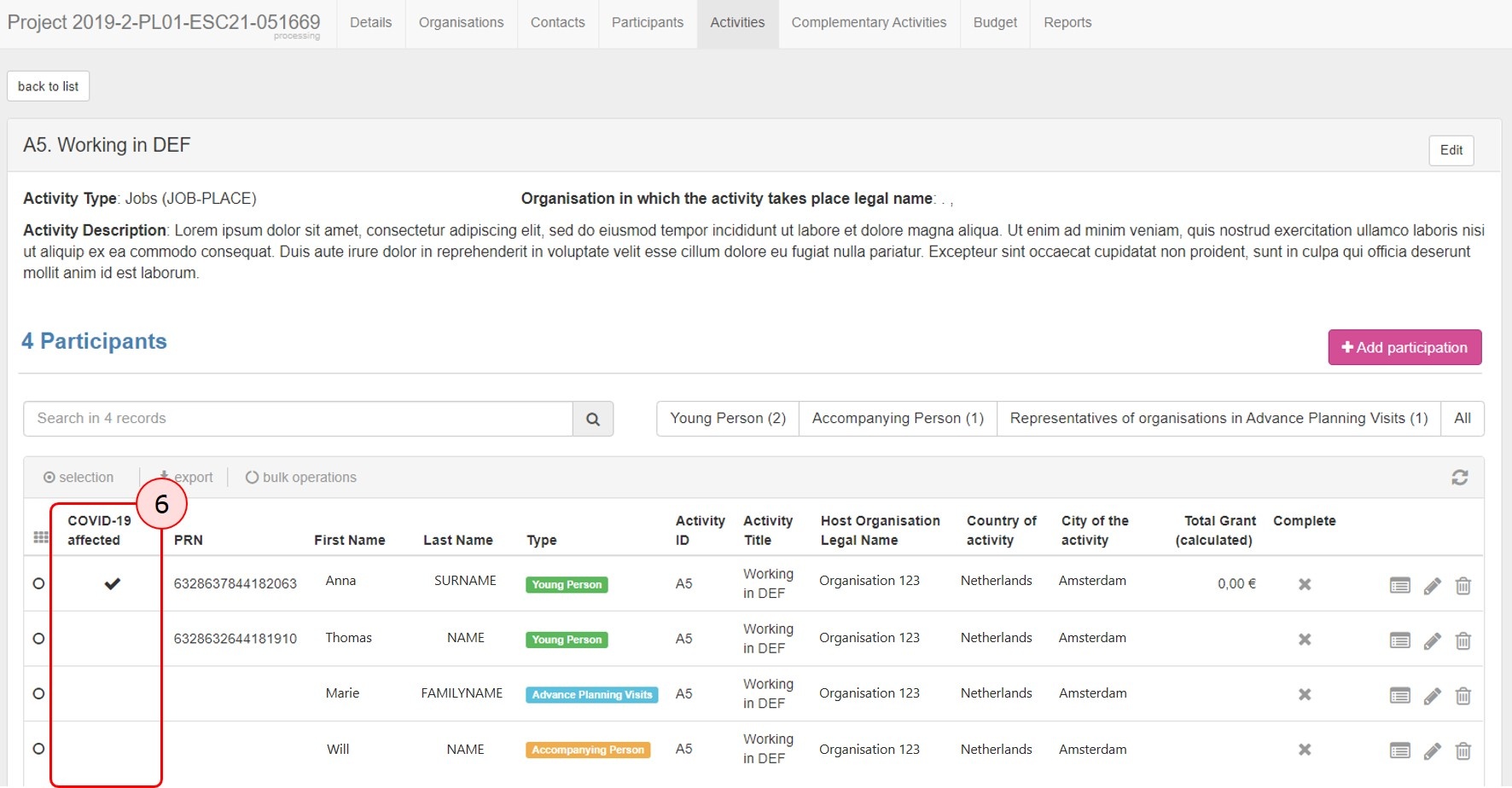Sort by the Total Grant (calculated) header

point(1215,530)
